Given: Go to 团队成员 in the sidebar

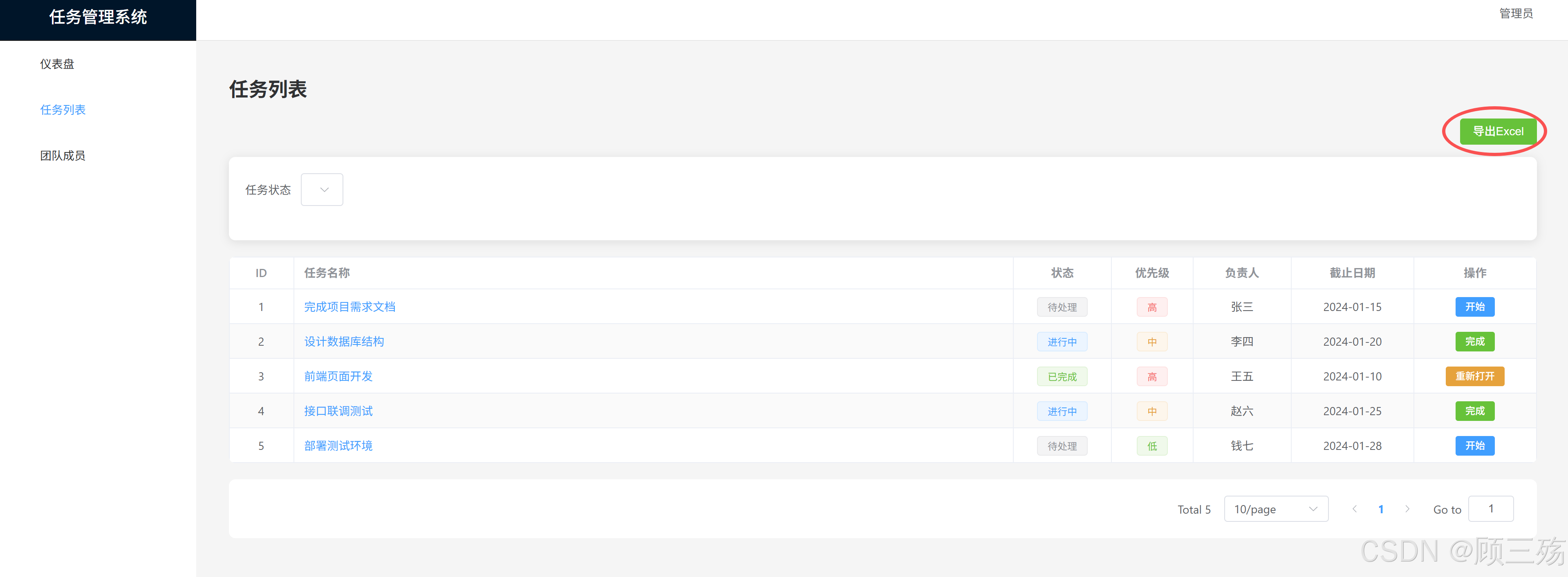Looking at the screenshot, I should click(x=63, y=156).
